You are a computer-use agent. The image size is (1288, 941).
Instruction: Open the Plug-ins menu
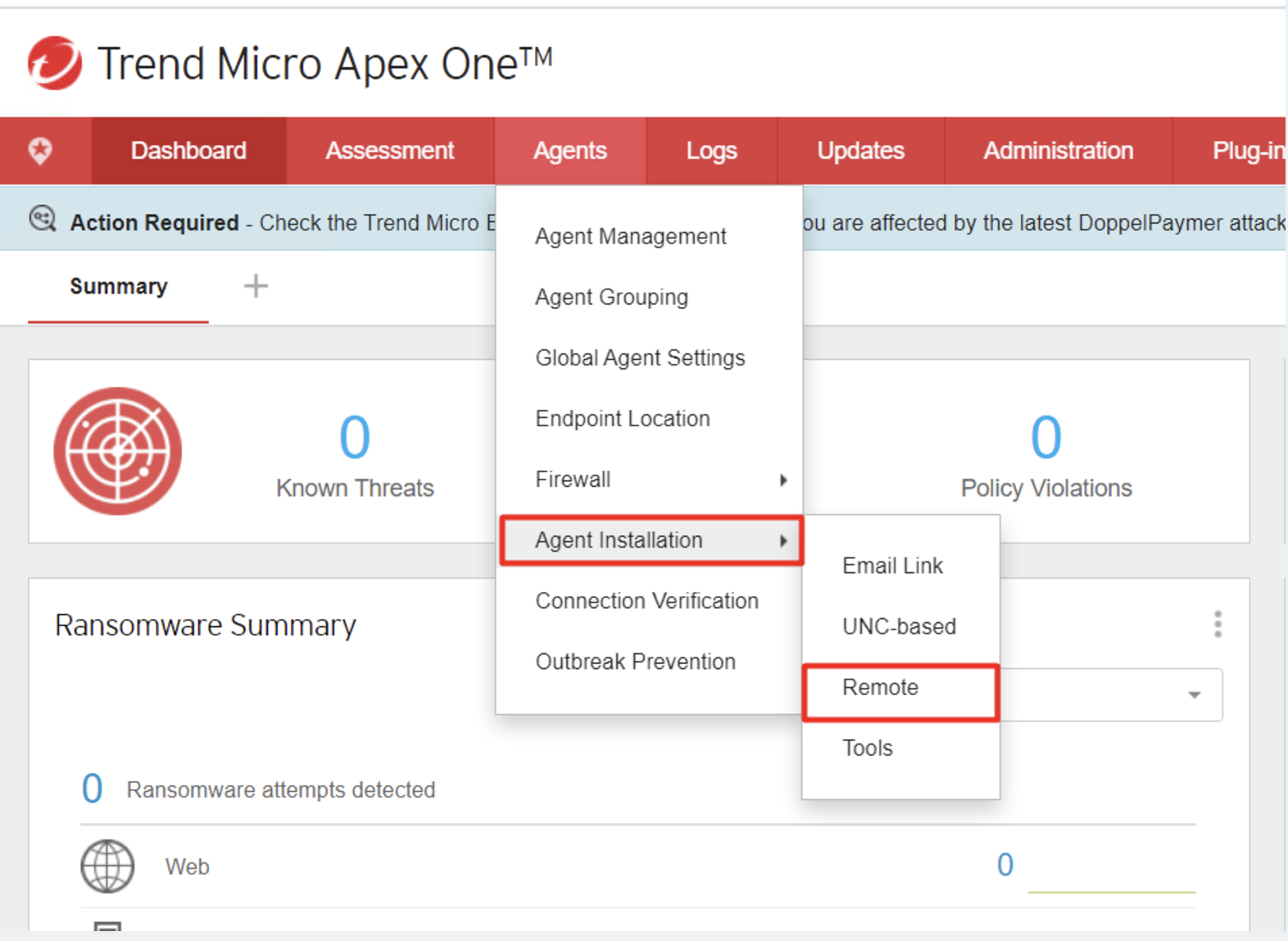click(x=1231, y=151)
